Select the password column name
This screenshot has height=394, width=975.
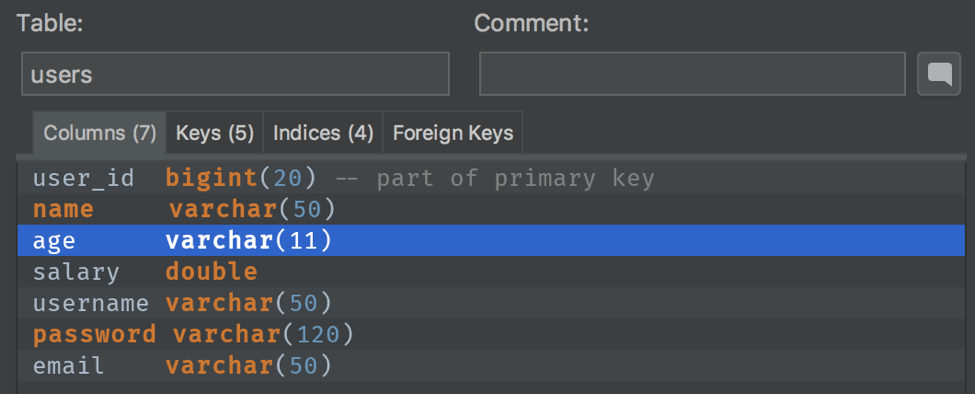pyautogui.click(x=95, y=335)
